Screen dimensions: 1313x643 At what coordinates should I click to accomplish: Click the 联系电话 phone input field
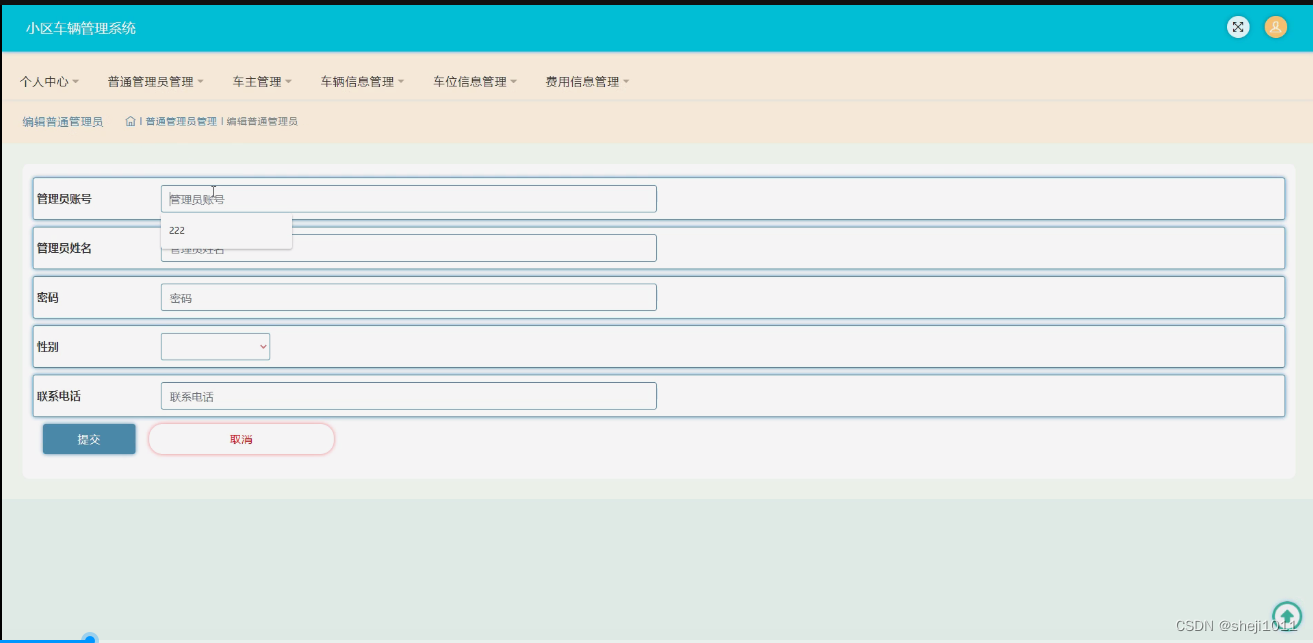click(x=408, y=396)
